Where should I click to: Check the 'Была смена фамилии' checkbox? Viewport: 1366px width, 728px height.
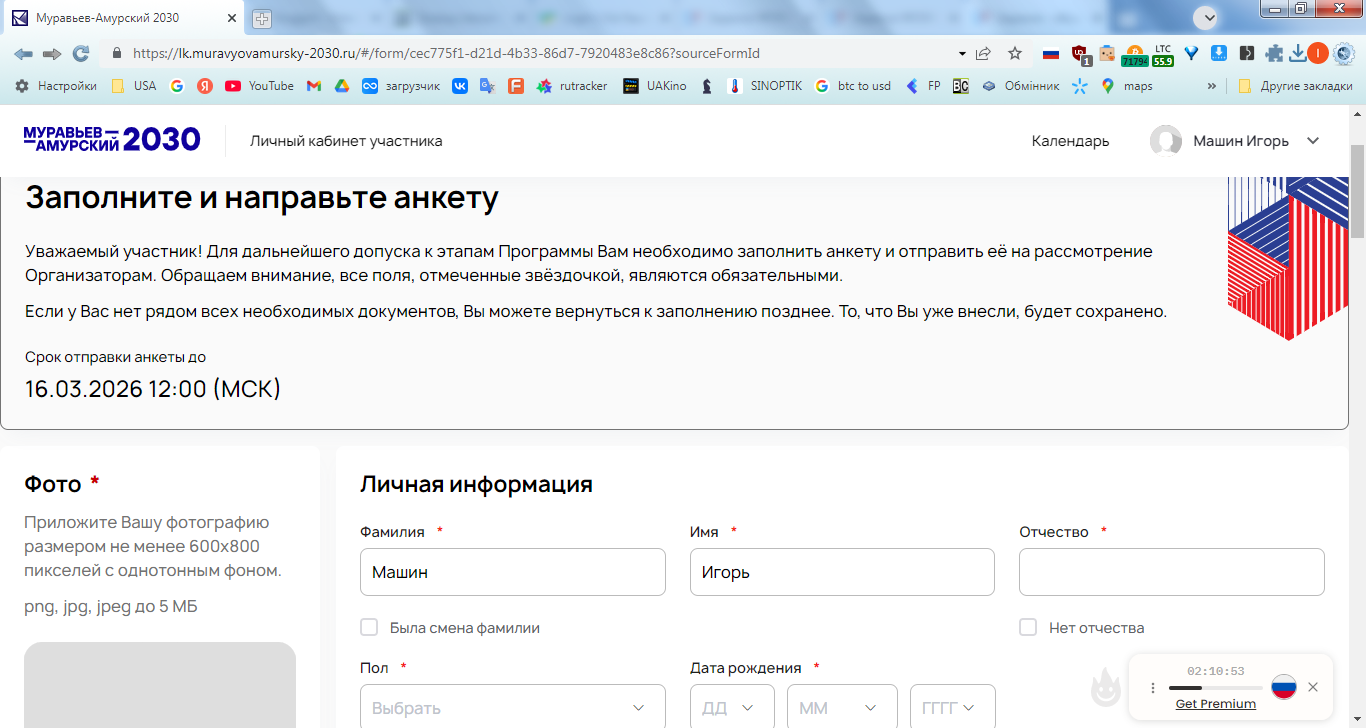click(x=369, y=627)
